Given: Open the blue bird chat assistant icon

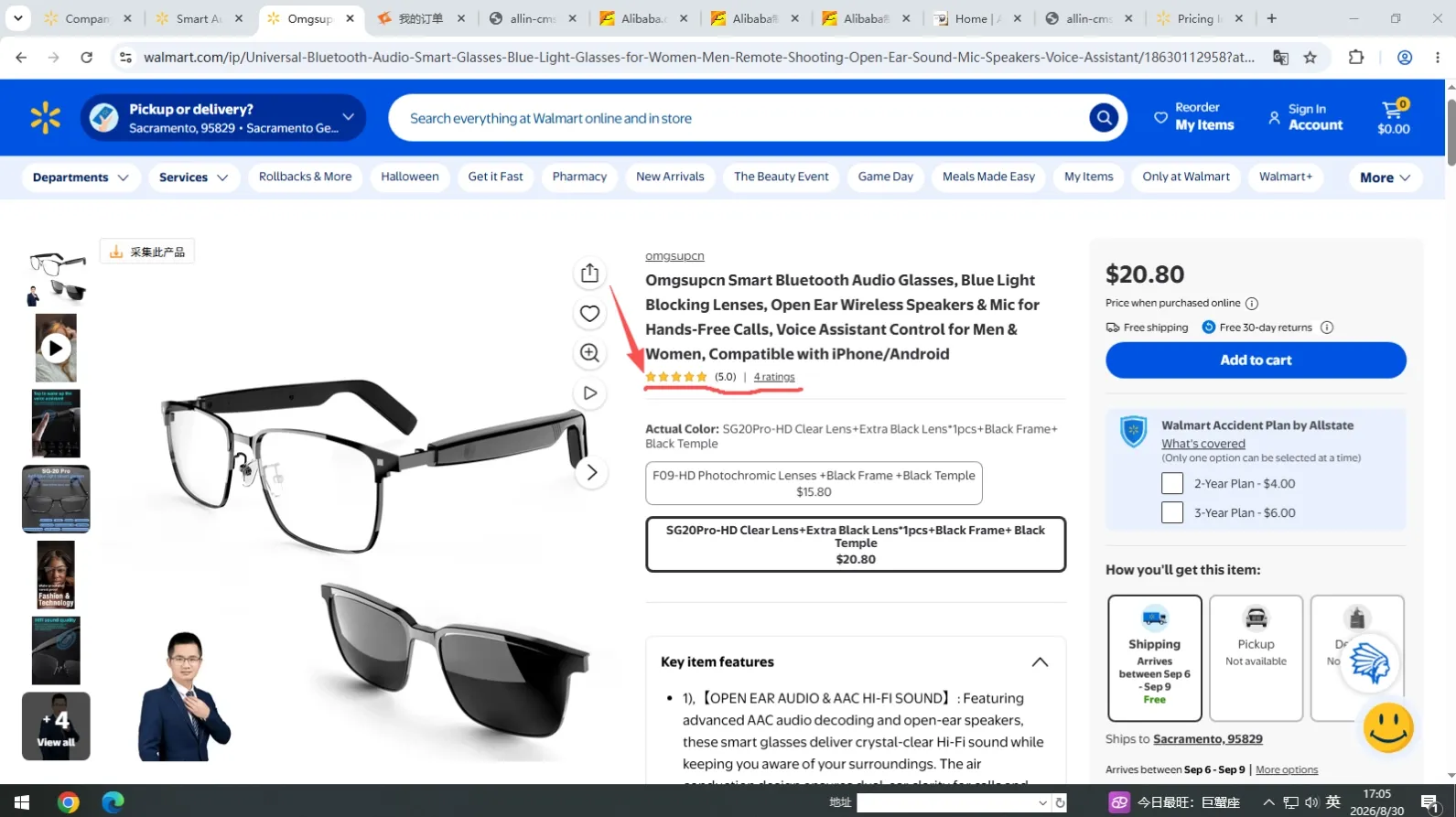Looking at the screenshot, I should pos(1370,663).
